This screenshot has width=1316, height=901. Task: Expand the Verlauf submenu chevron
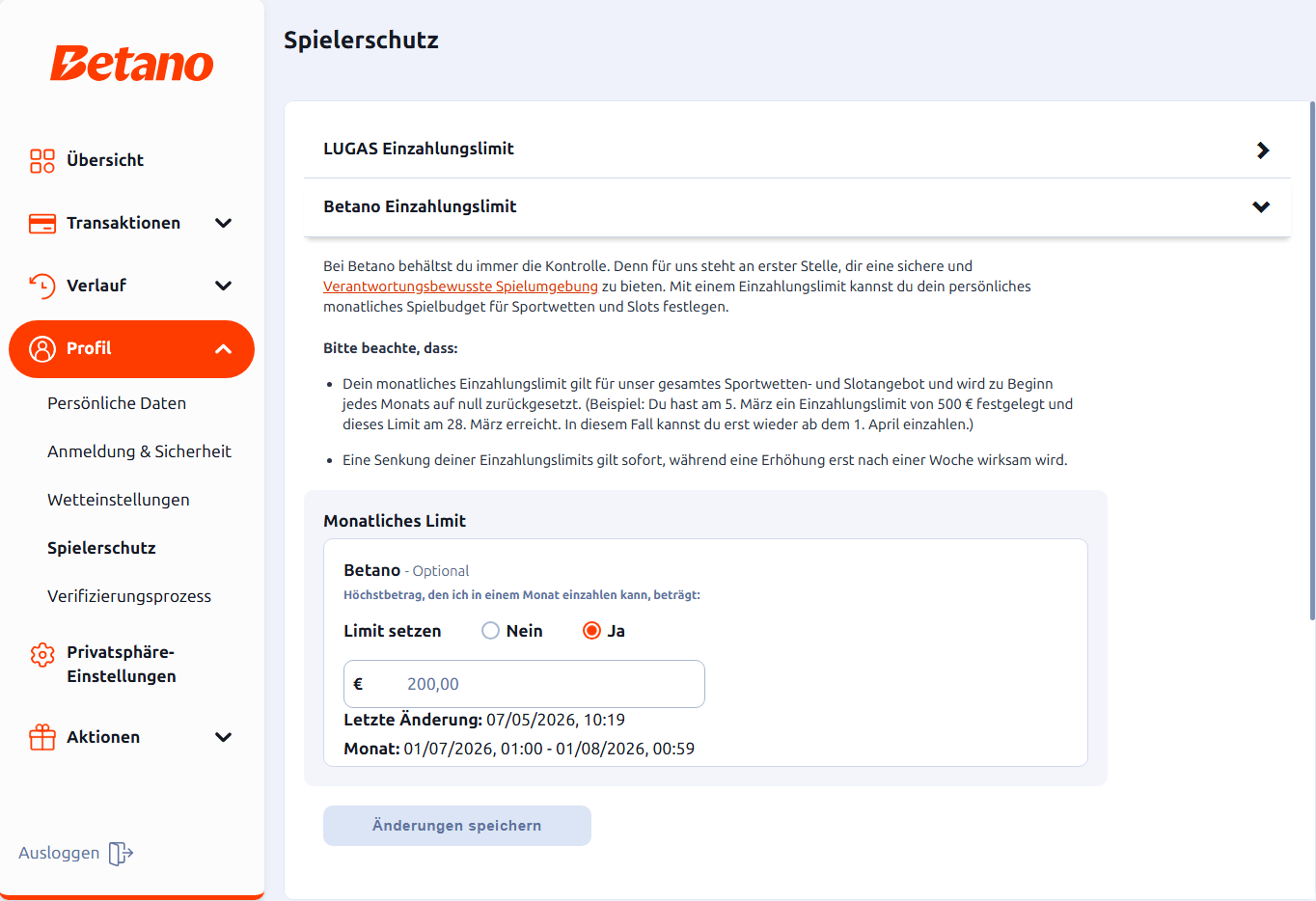point(224,286)
